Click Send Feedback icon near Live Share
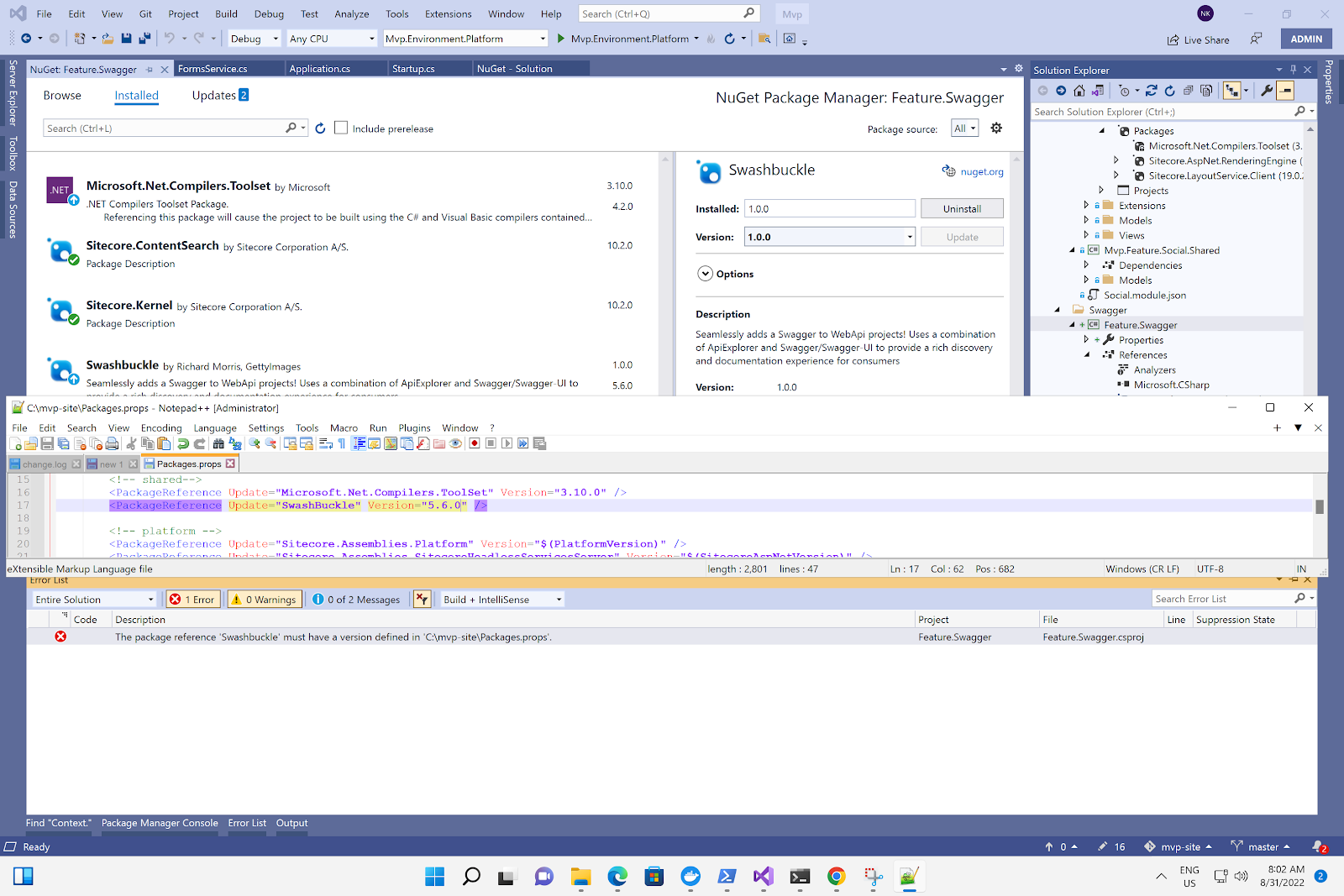Screen dimensions: 1344x896 1256,39
